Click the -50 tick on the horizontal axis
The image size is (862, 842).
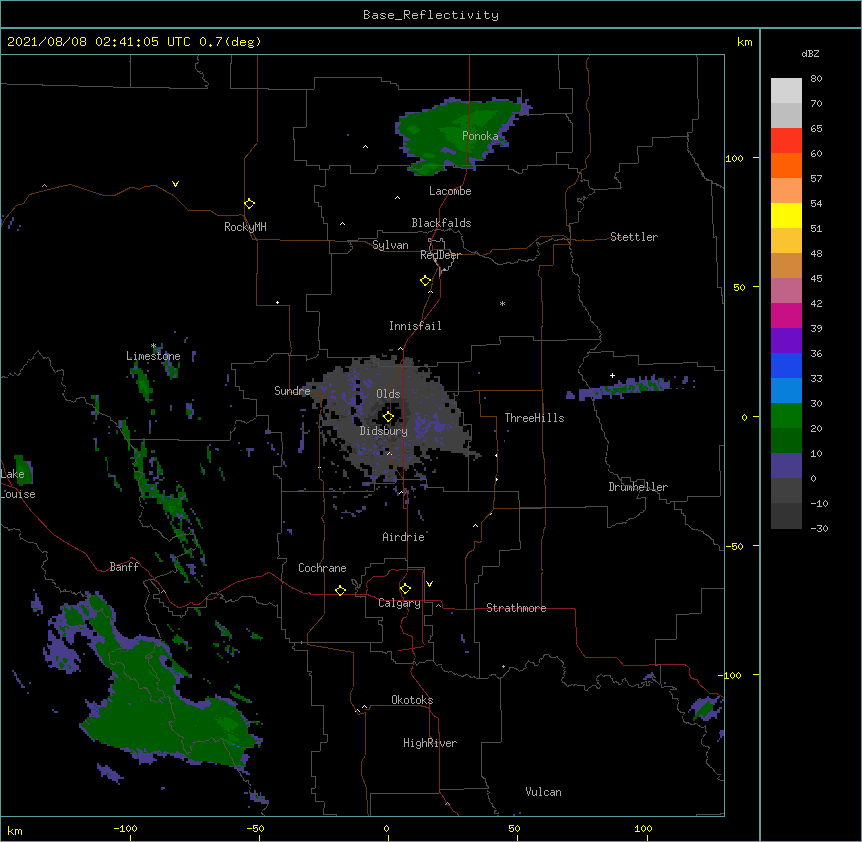pyautogui.click(x=255, y=828)
